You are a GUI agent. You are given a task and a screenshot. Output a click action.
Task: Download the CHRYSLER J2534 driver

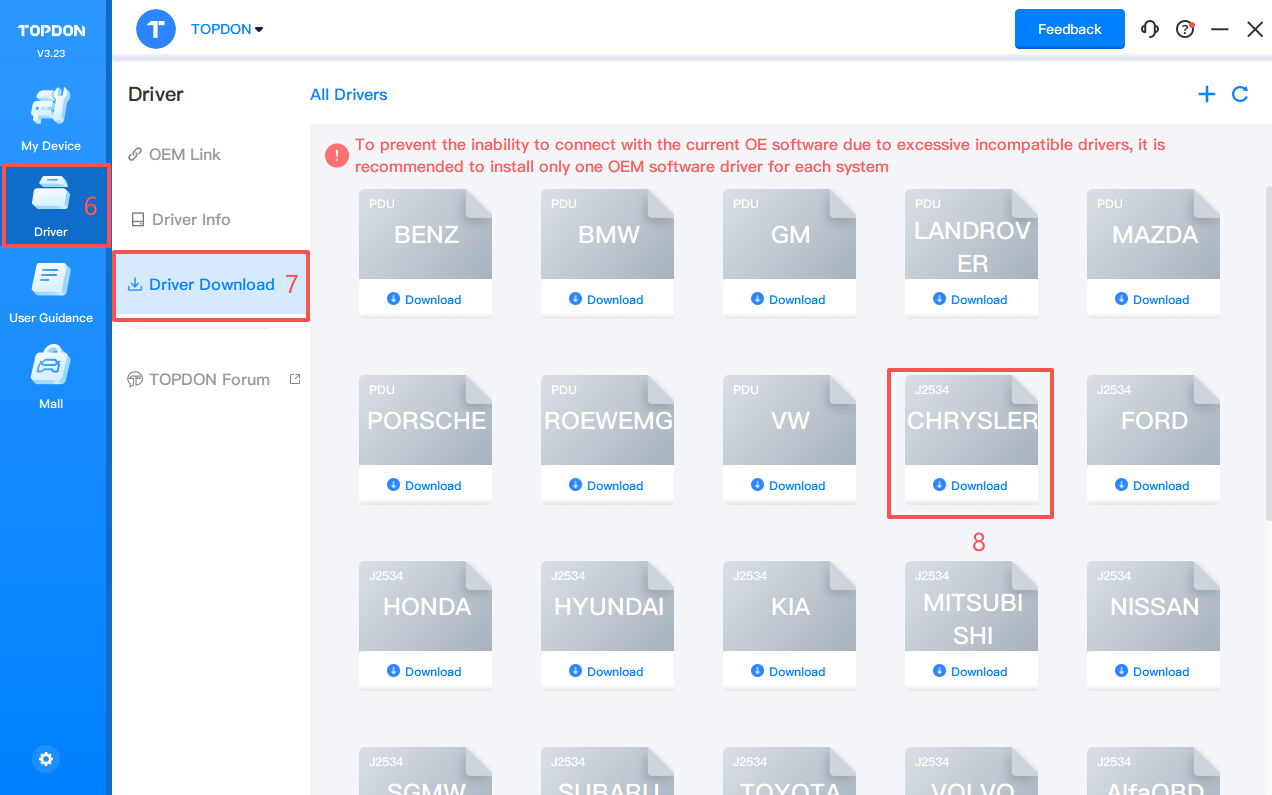click(x=971, y=485)
